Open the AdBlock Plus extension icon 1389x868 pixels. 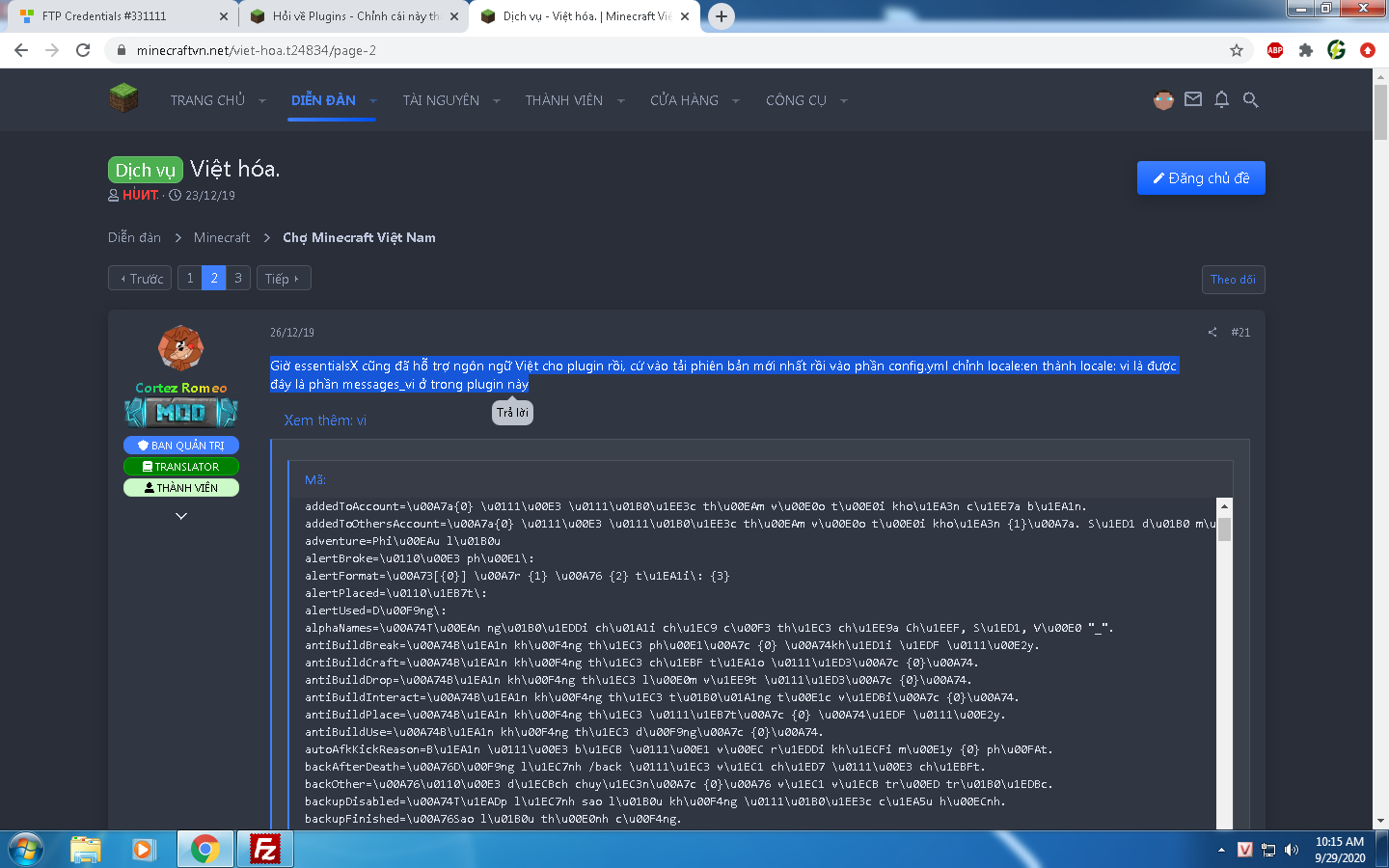click(x=1275, y=50)
